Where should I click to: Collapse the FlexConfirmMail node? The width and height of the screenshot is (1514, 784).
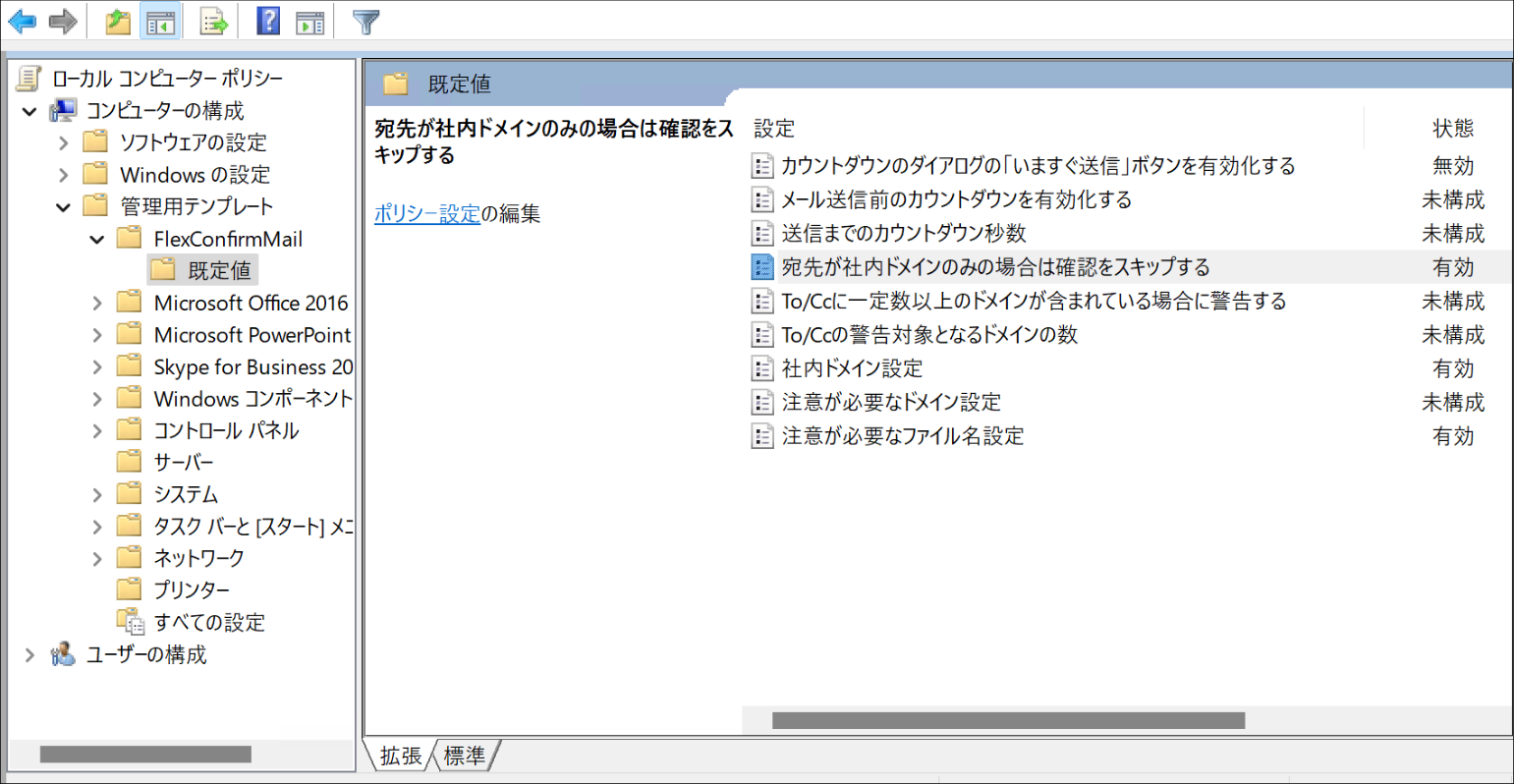coord(96,239)
